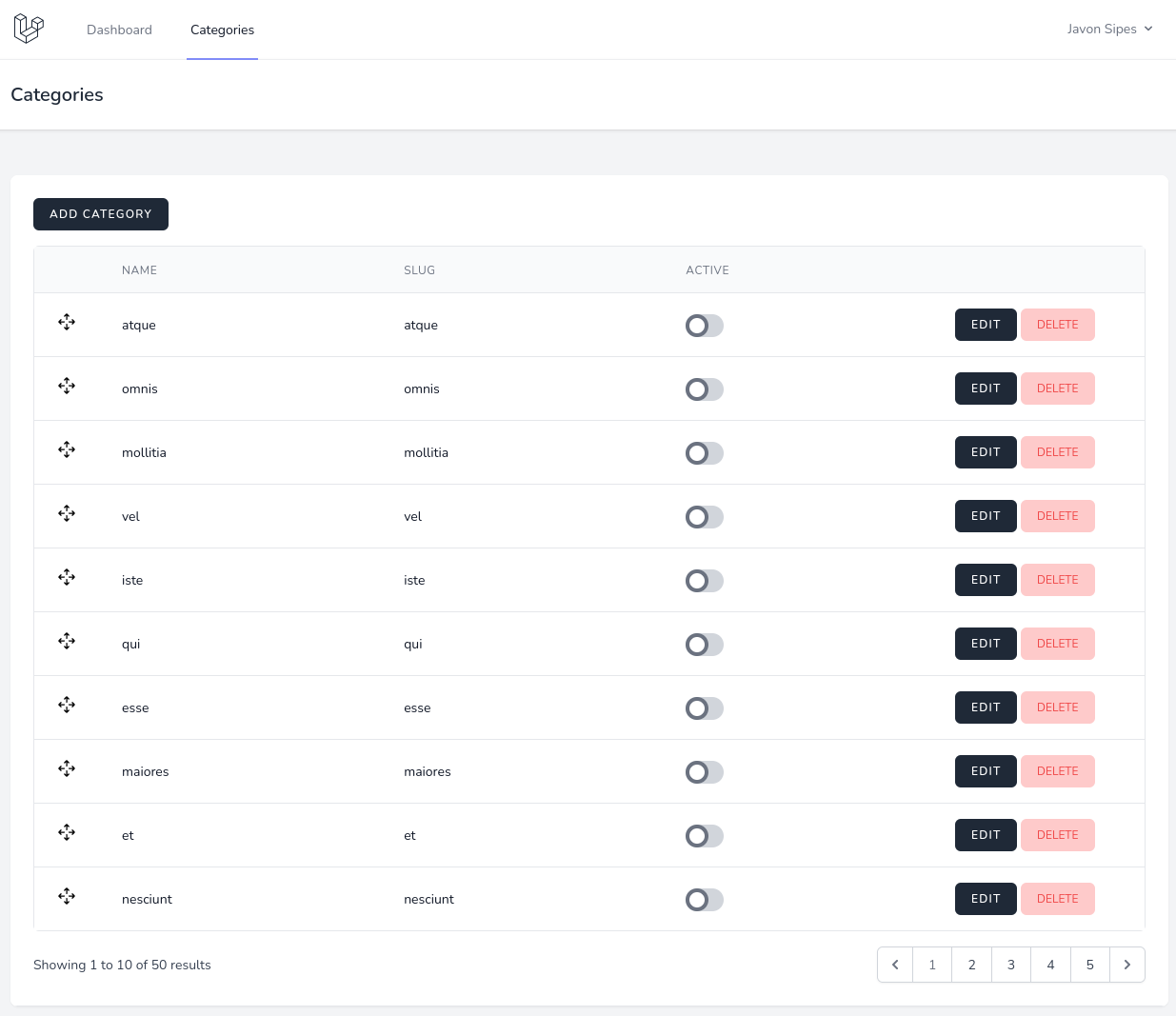Go to page 3 of results
The image size is (1176, 1016).
point(1010,965)
